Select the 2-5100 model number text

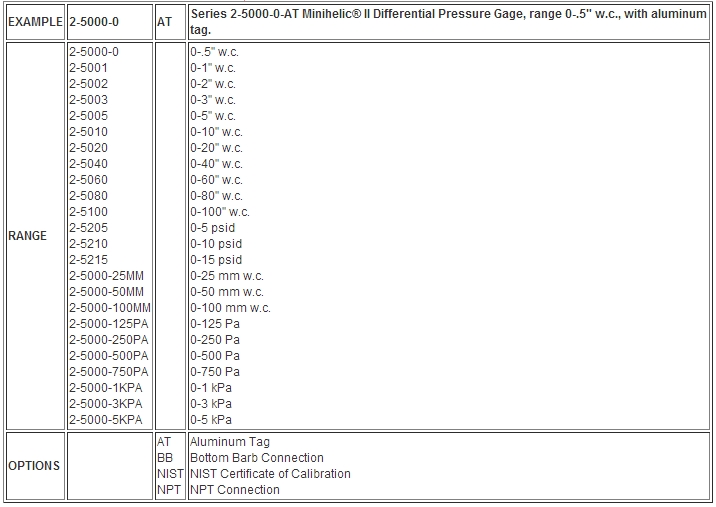(89, 212)
